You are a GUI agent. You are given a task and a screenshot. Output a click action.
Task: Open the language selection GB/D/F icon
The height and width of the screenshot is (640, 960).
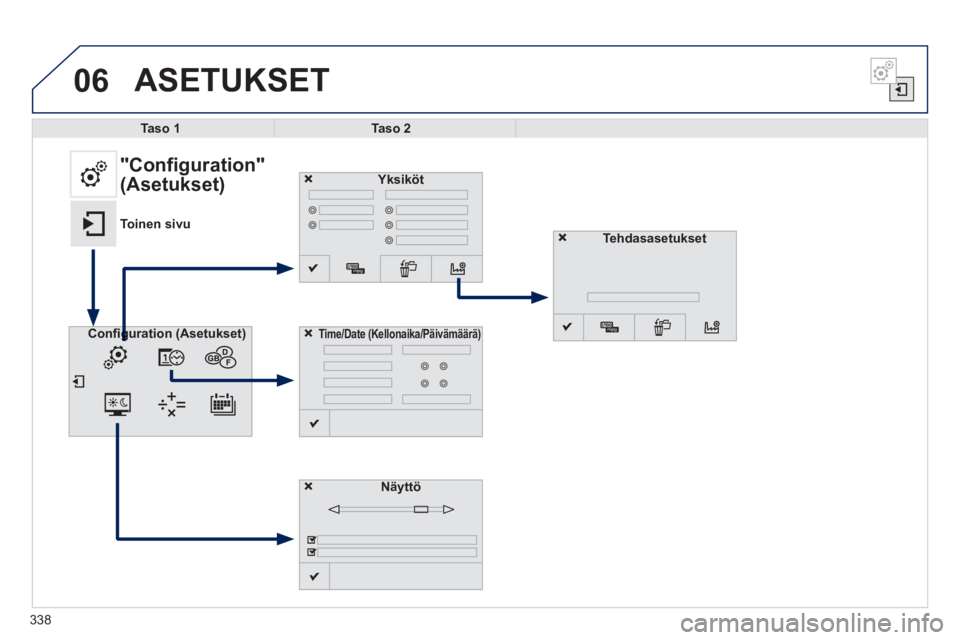[220, 358]
